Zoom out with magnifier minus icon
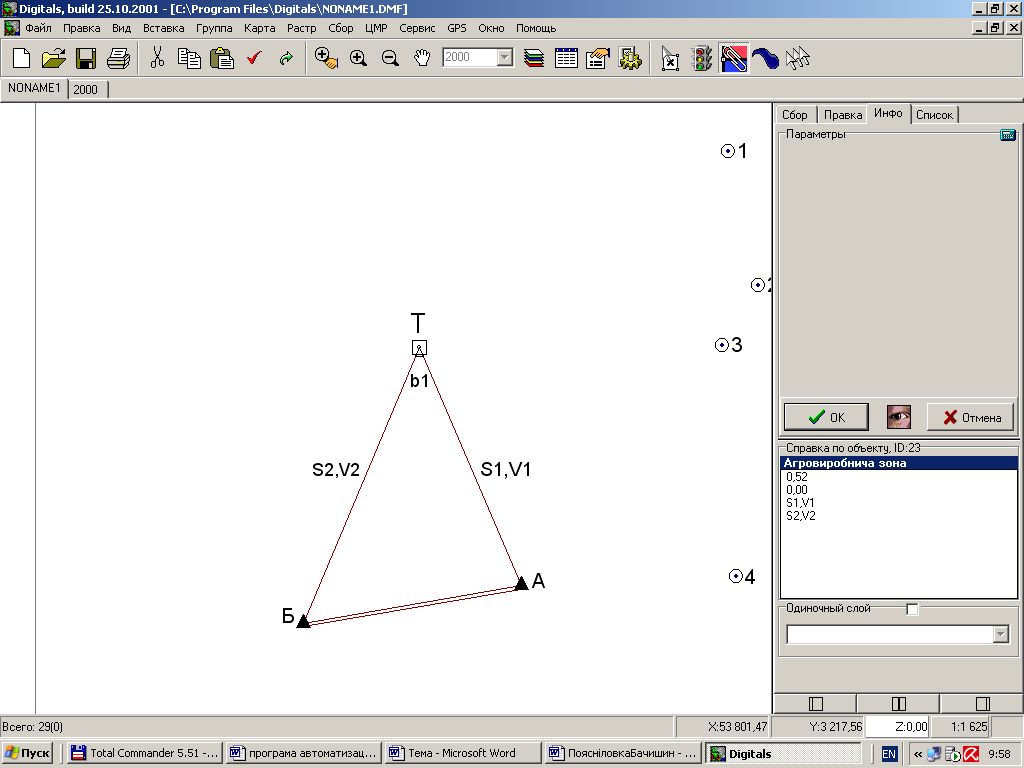Viewport: 1024px width, 768px height. [x=390, y=59]
